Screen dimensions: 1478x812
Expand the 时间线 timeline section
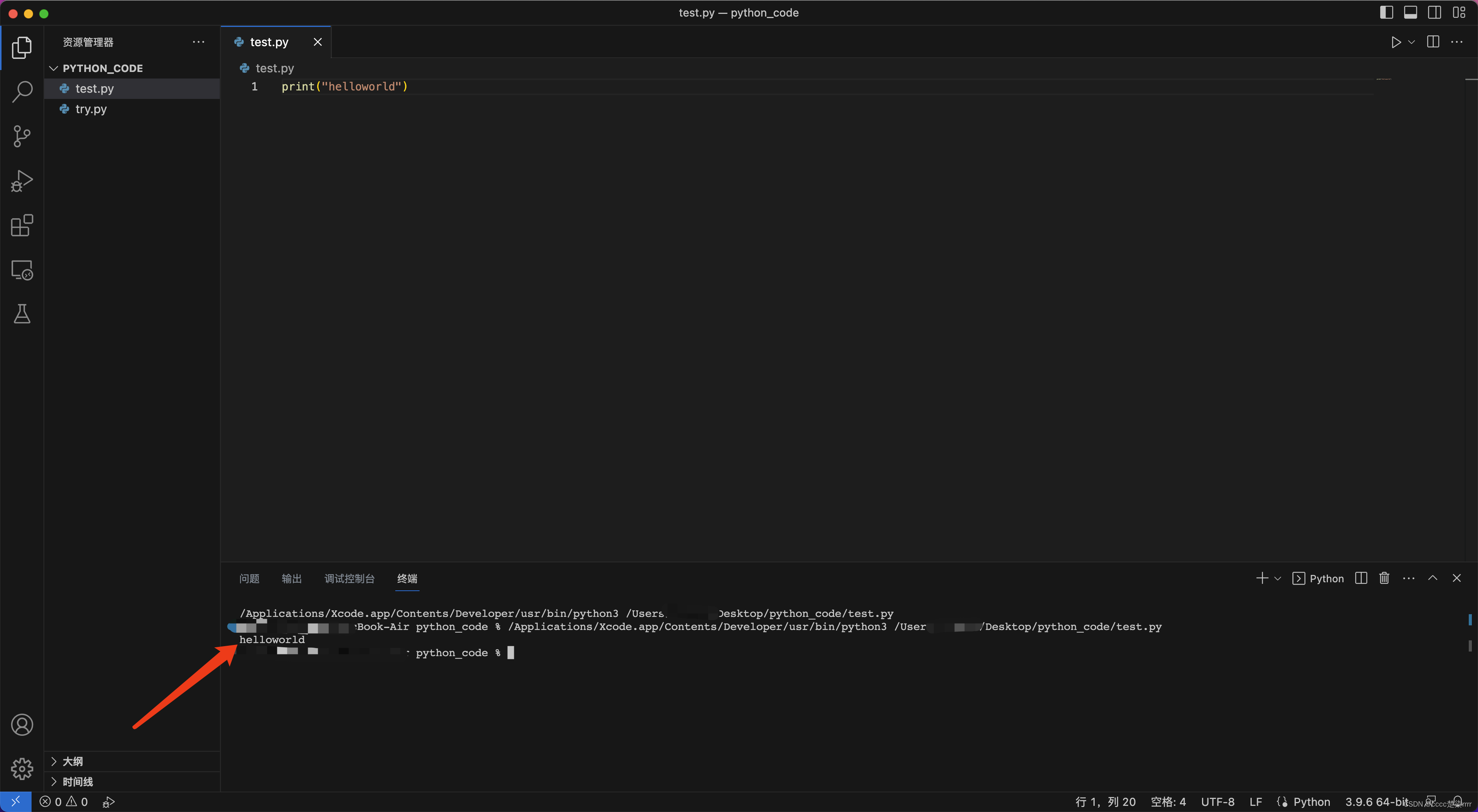pos(132,782)
